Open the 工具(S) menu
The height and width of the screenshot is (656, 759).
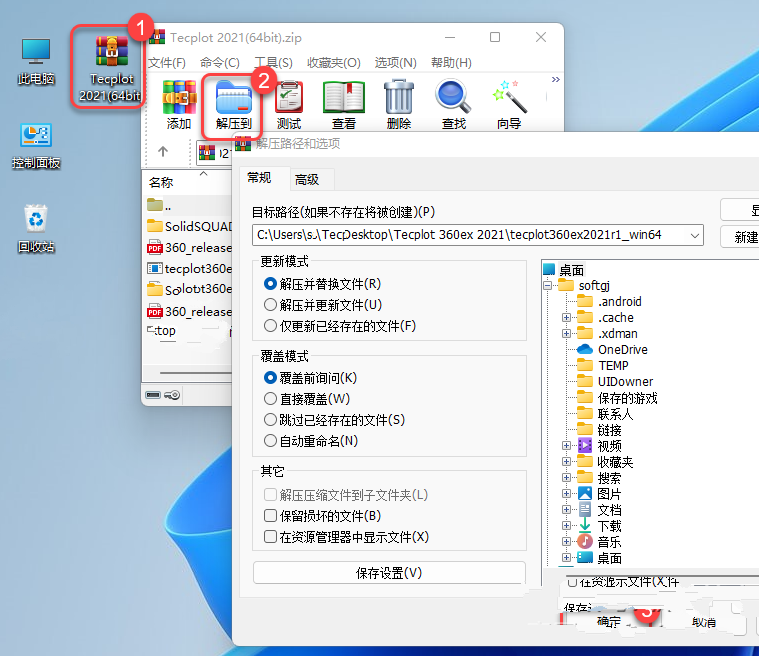[x=273, y=63]
